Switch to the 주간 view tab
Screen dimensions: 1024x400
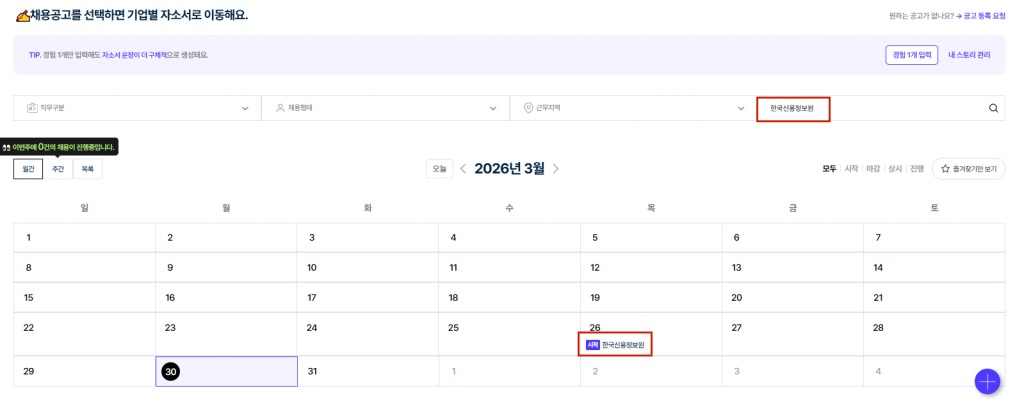pos(58,169)
